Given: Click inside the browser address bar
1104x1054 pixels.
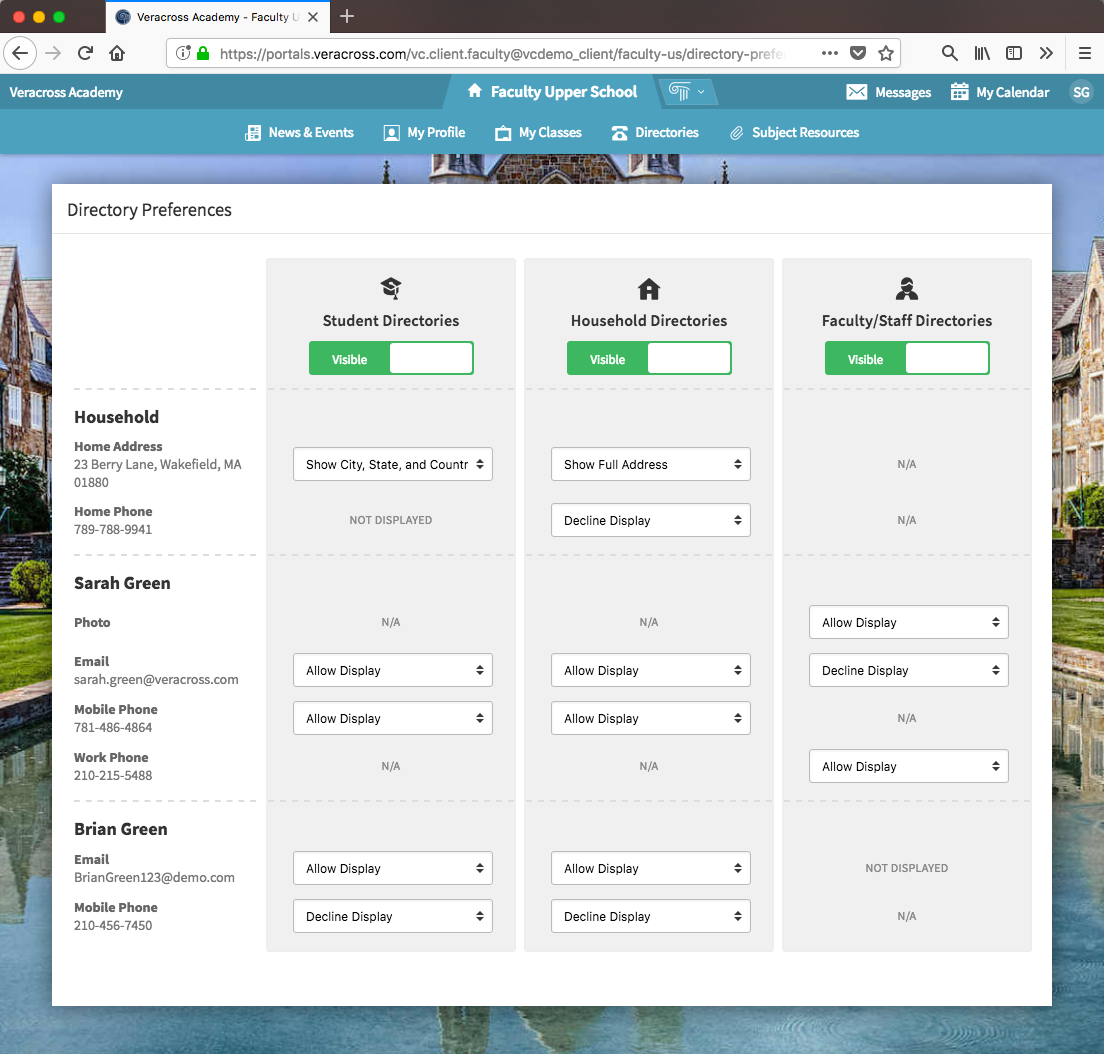Looking at the screenshot, I should click(500, 52).
